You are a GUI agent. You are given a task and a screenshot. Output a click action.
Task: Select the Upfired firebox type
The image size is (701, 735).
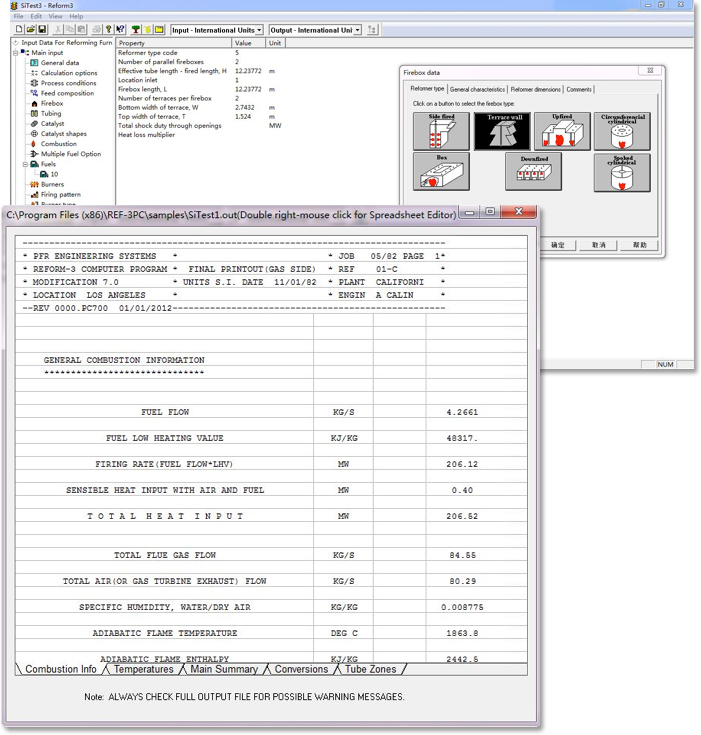(562, 131)
